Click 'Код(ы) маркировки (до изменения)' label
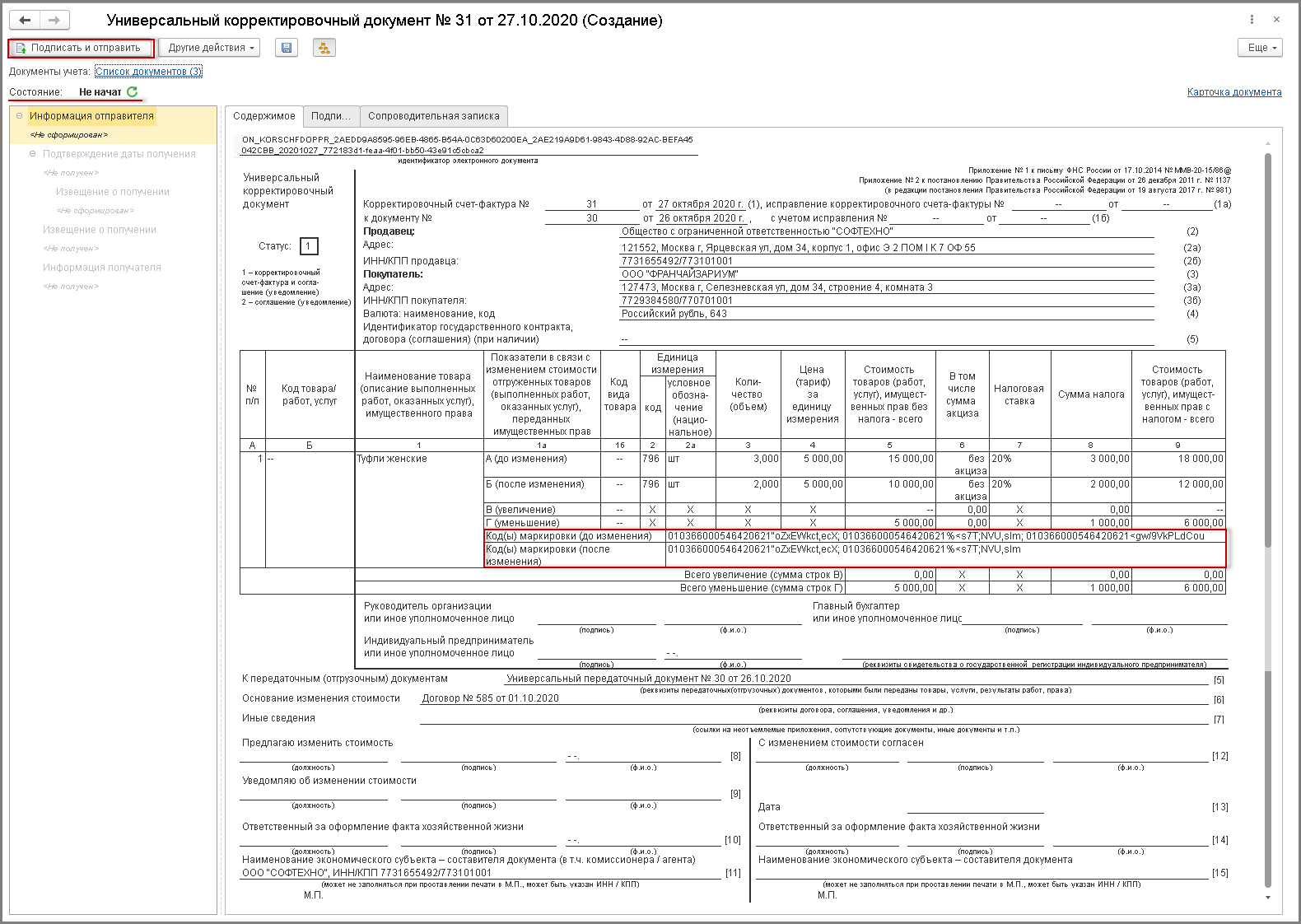The width and height of the screenshot is (1301, 924). [x=569, y=536]
